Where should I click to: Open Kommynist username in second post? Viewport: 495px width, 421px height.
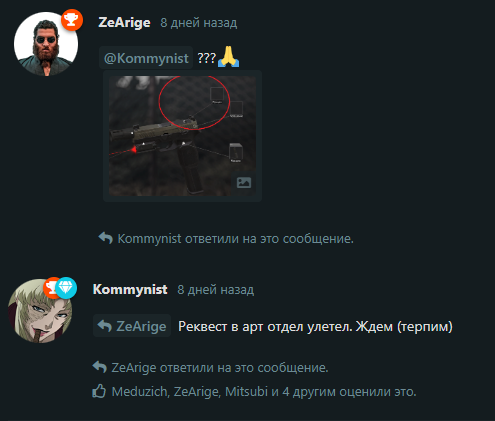pyautogui.click(x=130, y=289)
